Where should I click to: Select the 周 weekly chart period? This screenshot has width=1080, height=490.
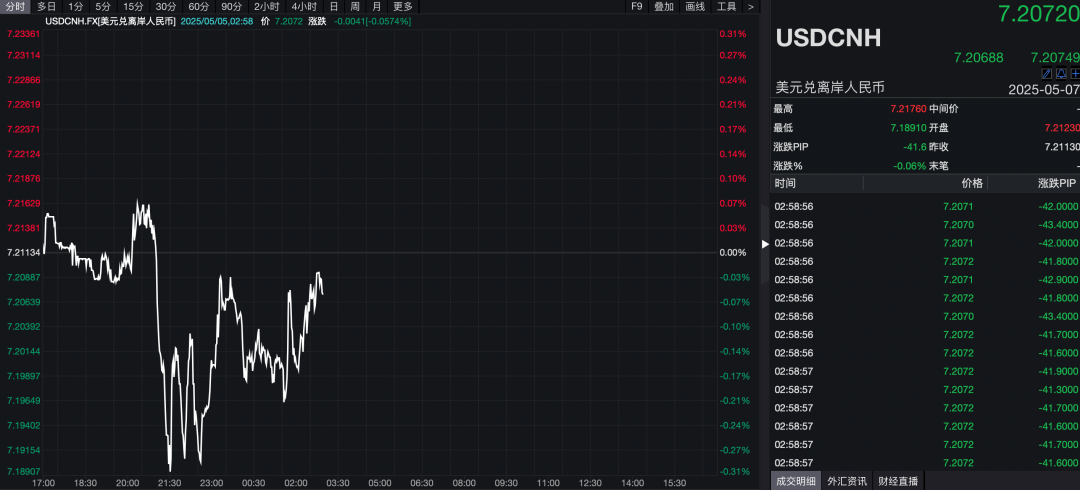pyautogui.click(x=355, y=6)
